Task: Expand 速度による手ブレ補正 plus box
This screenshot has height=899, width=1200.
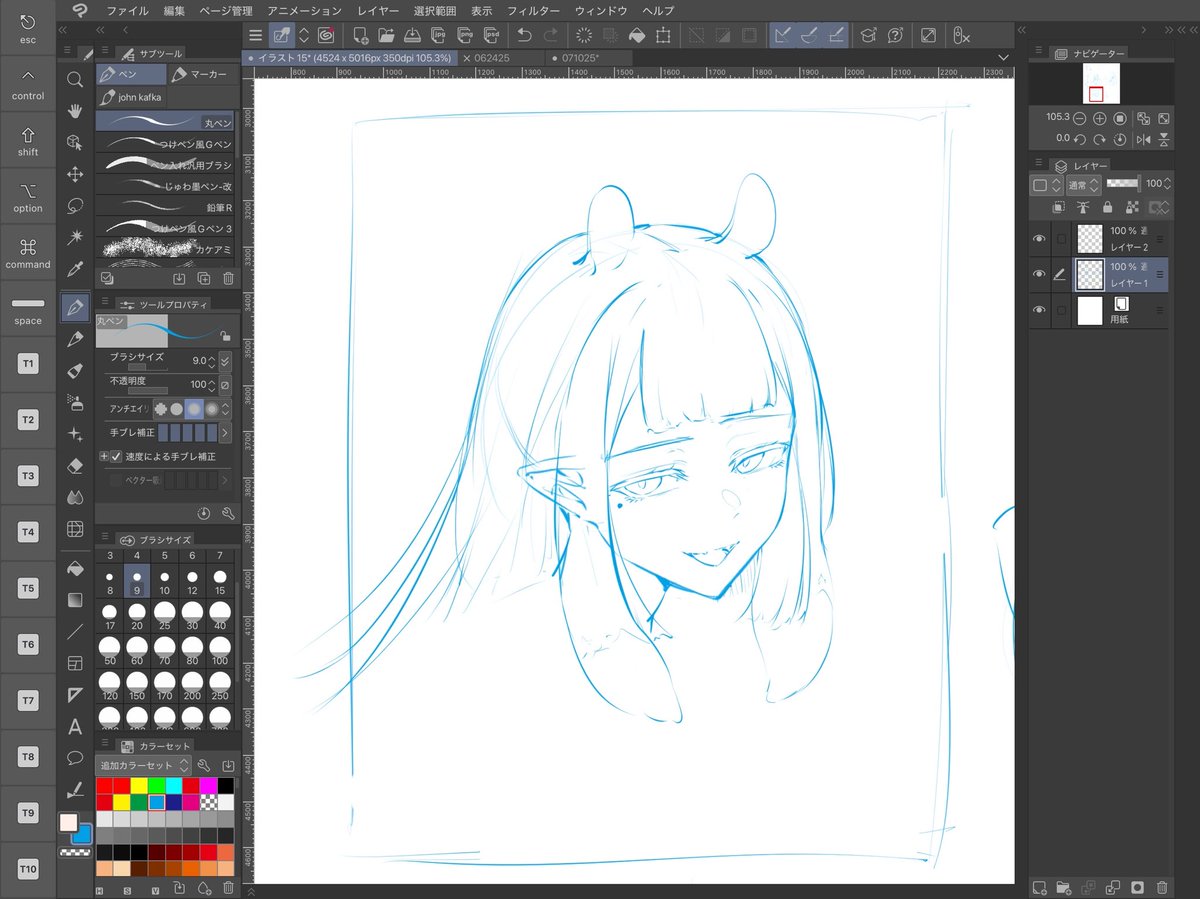Action: 104,457
